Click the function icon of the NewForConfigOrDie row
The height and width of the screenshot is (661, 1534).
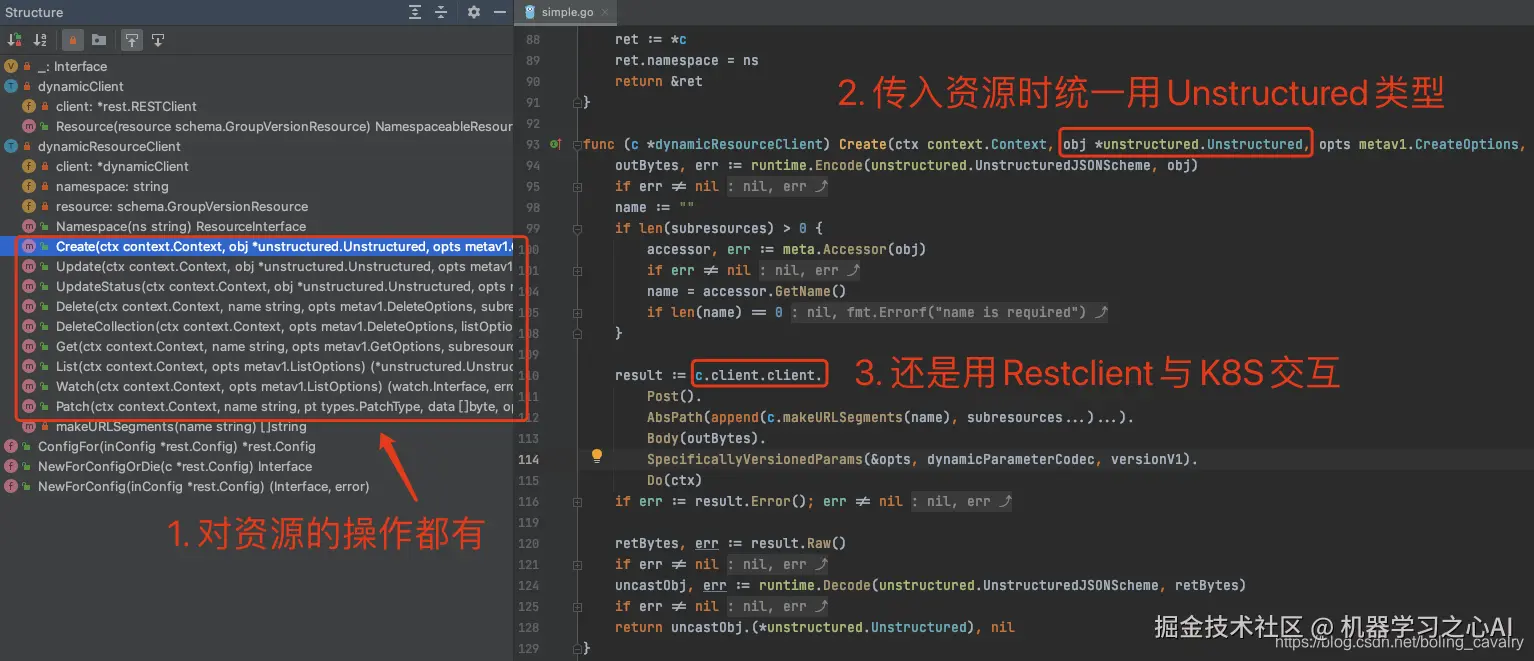click(x=11, y=466)
